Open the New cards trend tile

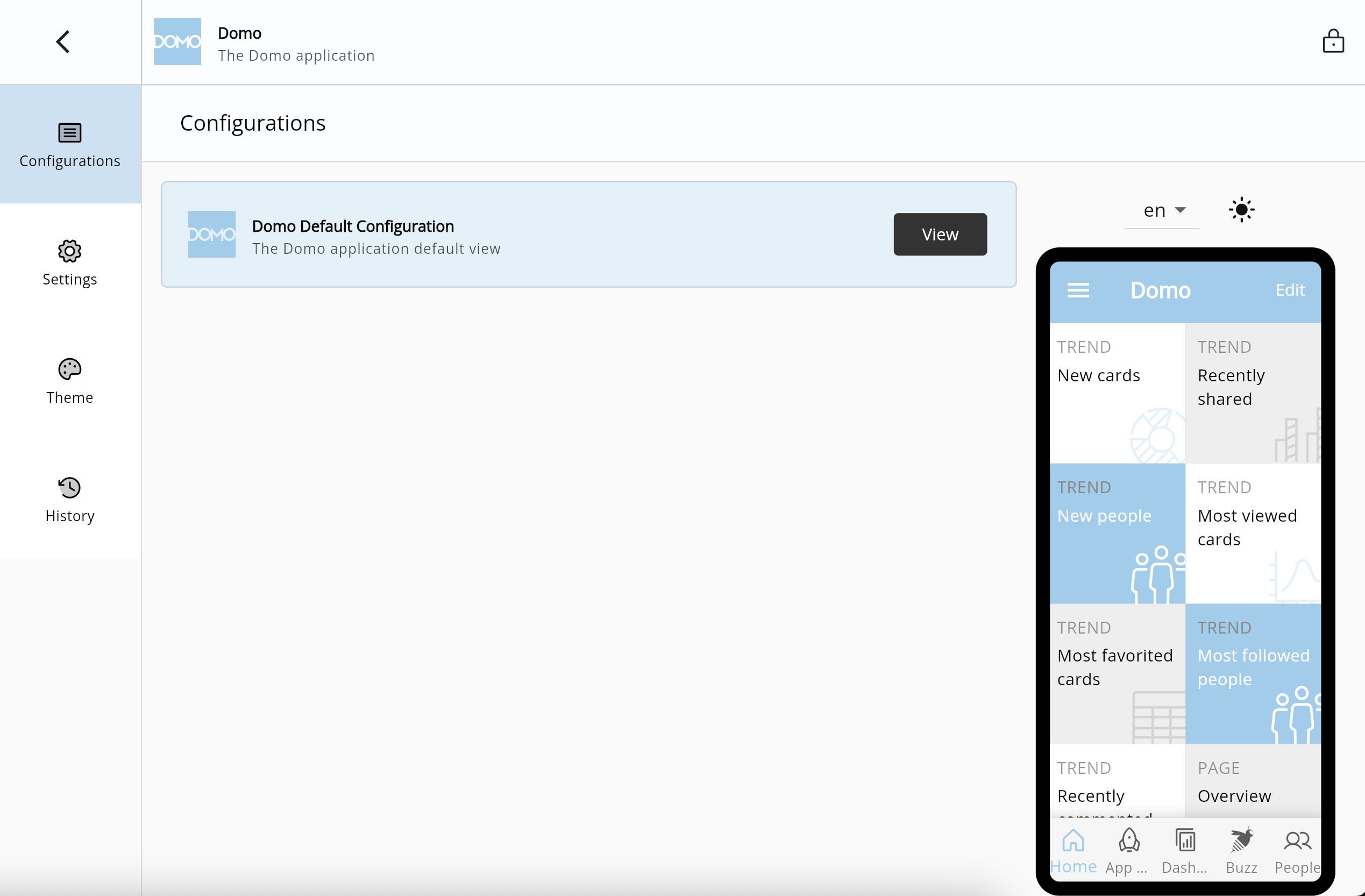click(1117, 393)
